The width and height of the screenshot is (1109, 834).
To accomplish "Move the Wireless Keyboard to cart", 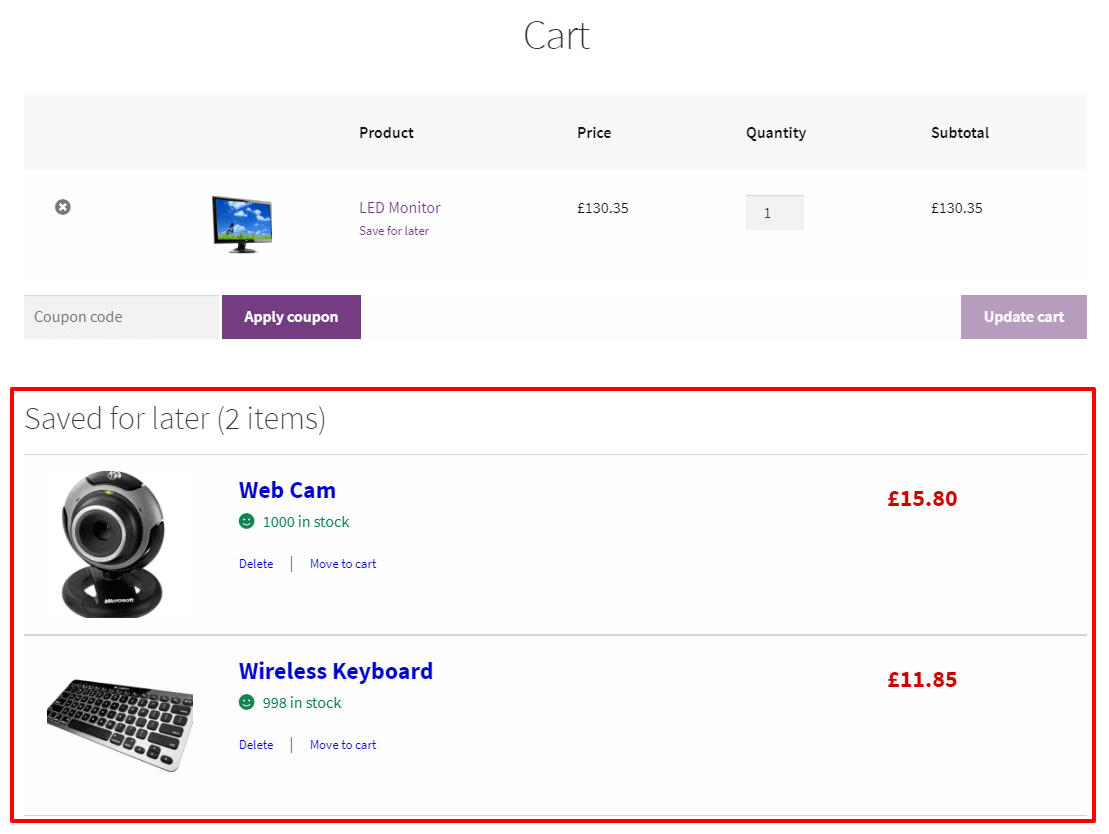I will [x=343, y=745].
